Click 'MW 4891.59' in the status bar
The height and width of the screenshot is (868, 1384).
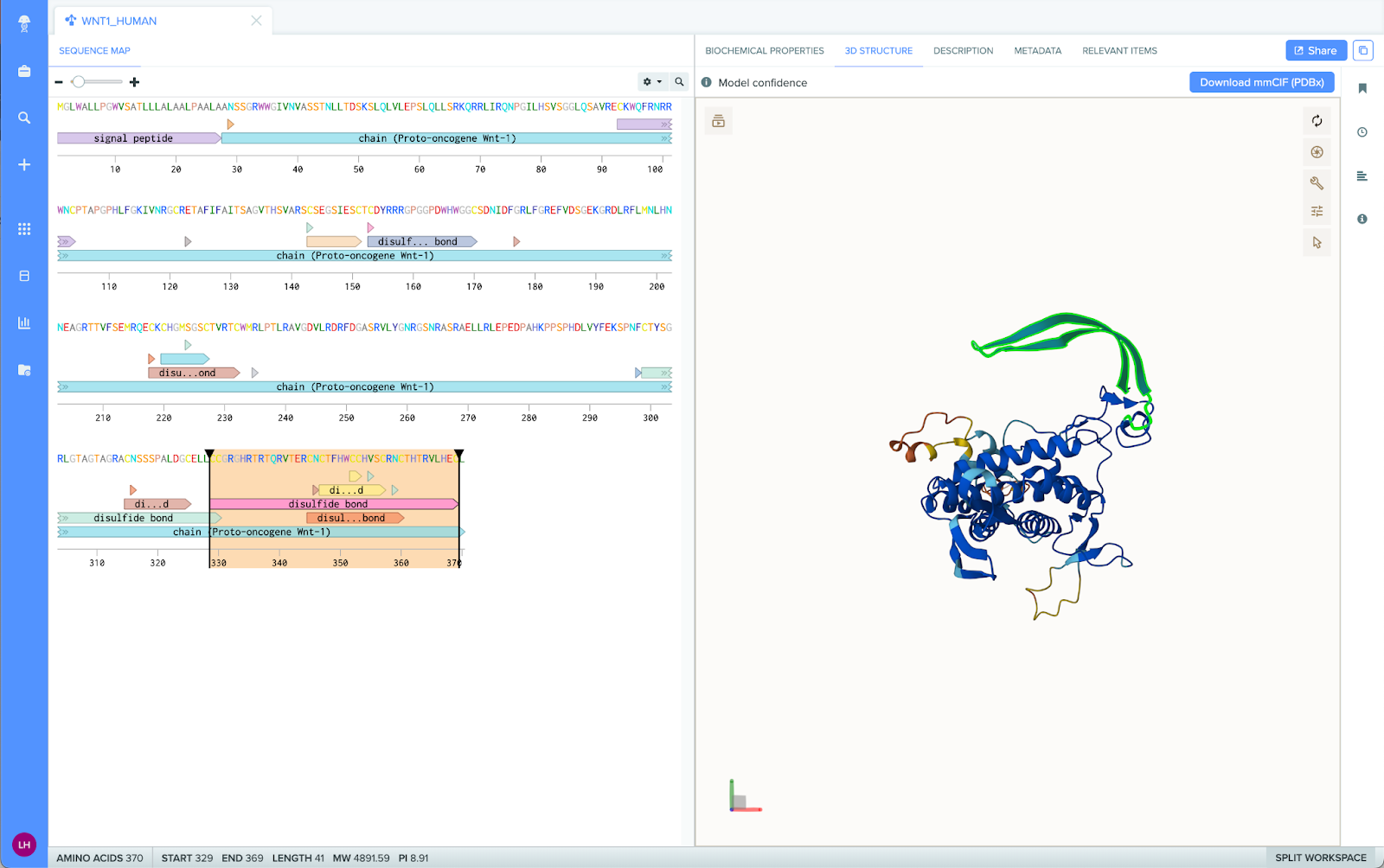tap(361, 858)
